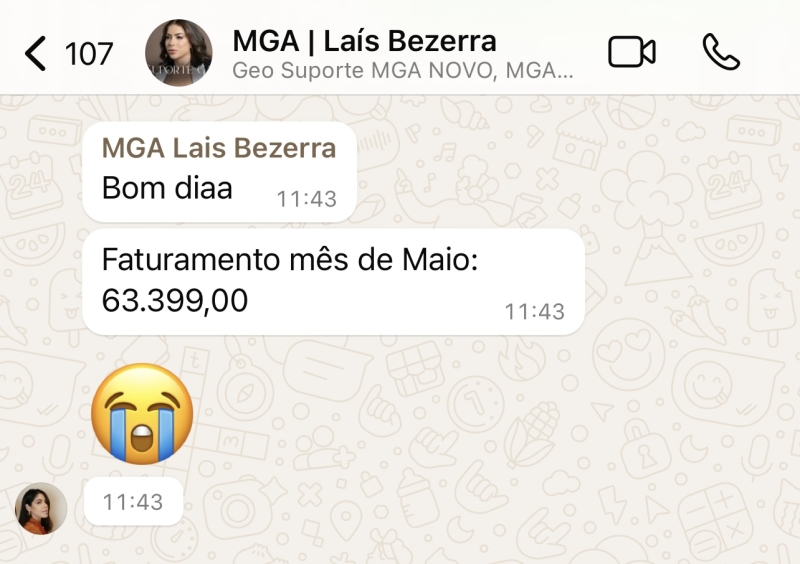The height and width of the screenshot is (564, 800).
Task: Select the sender name MGA Lais Bezerra
Action: click(219, 149)
